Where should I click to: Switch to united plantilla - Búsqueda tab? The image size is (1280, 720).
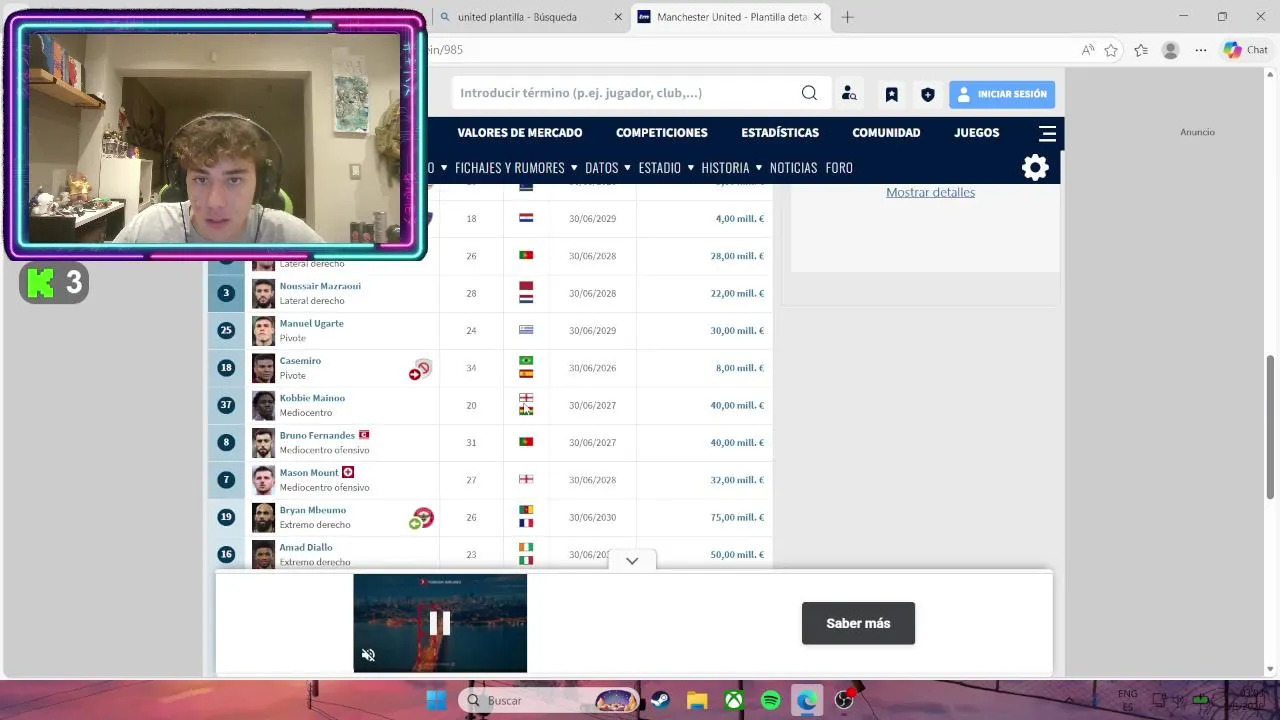coord(530,17)
